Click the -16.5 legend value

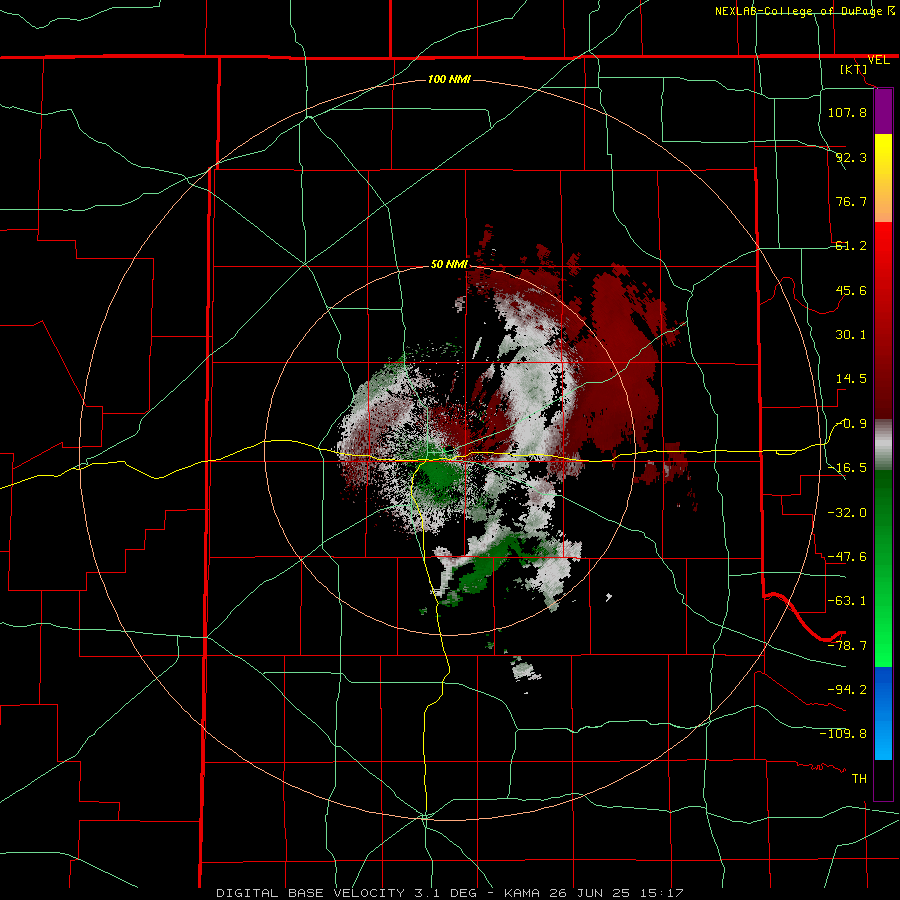847,468
